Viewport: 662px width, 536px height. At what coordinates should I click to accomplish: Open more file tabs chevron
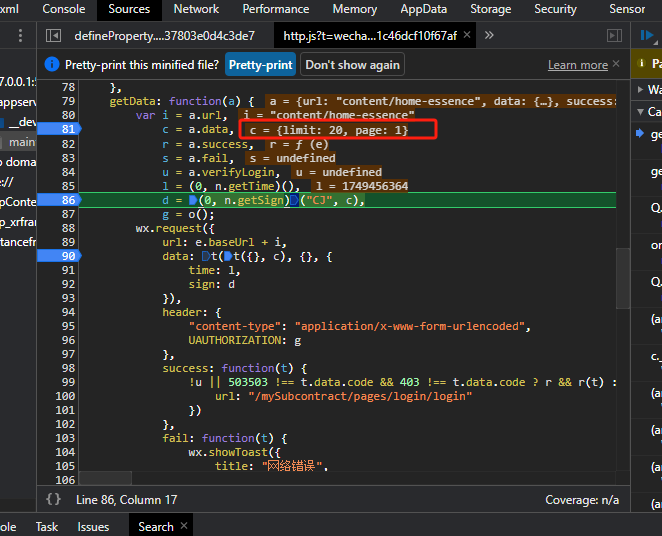pos(489,35)
